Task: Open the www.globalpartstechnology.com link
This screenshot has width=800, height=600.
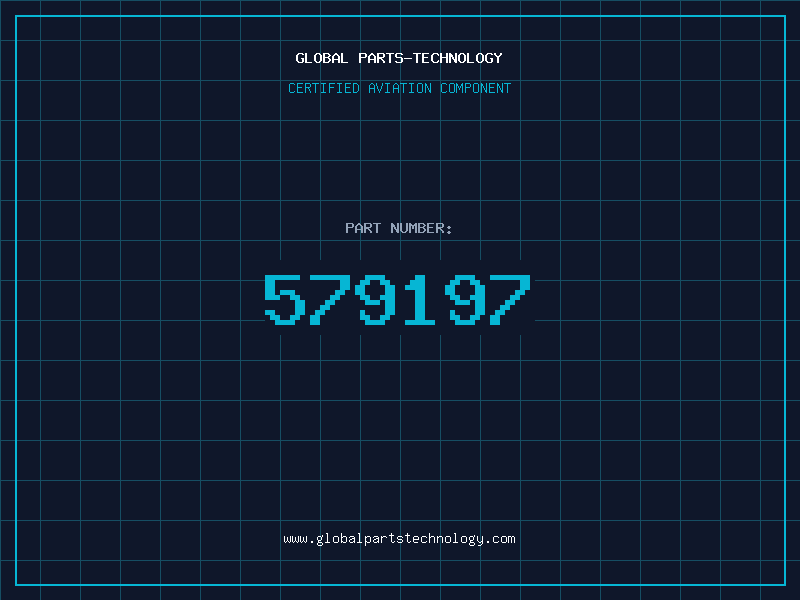Action: [399, 539]
